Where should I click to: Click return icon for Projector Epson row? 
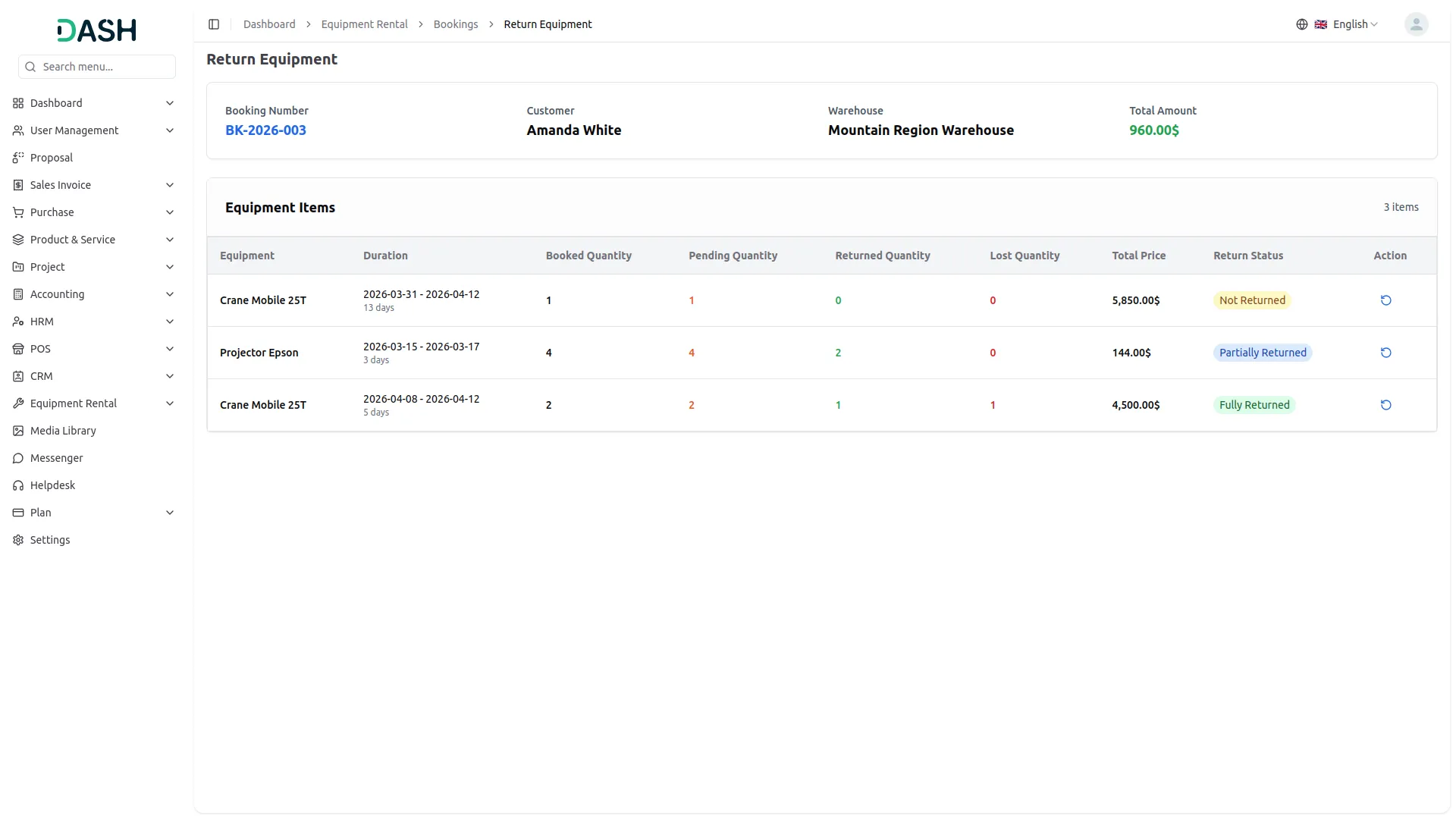(1385, 353)
